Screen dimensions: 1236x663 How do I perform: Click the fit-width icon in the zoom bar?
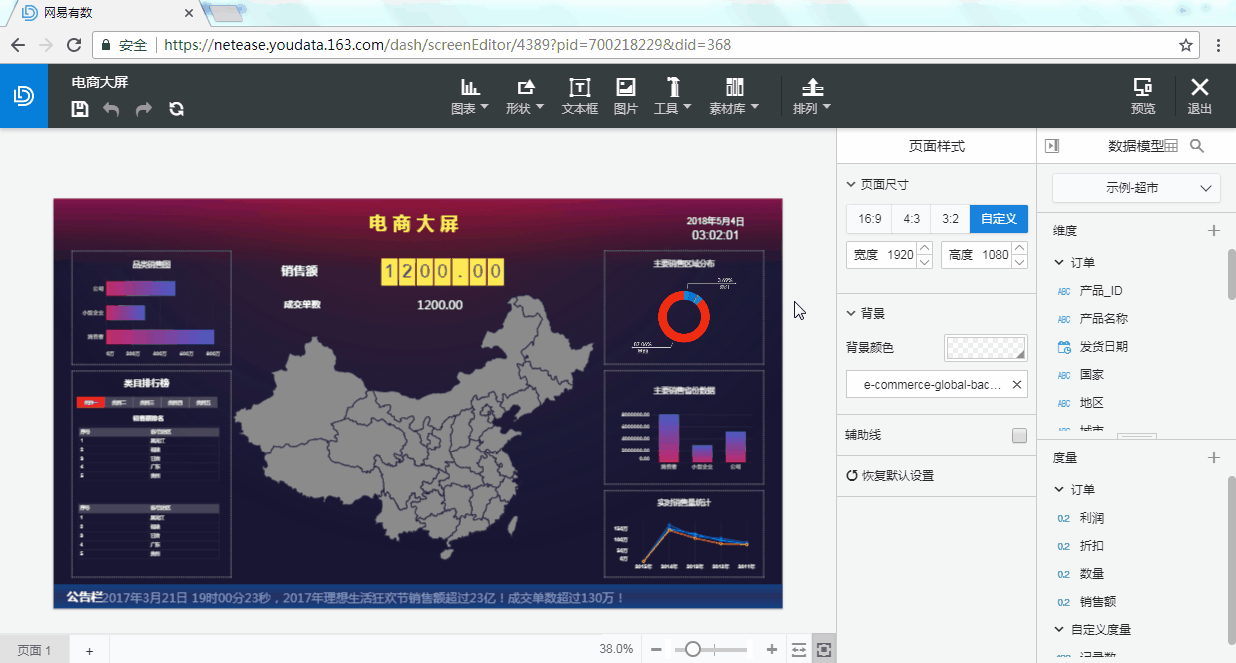(x=799, y=650)
